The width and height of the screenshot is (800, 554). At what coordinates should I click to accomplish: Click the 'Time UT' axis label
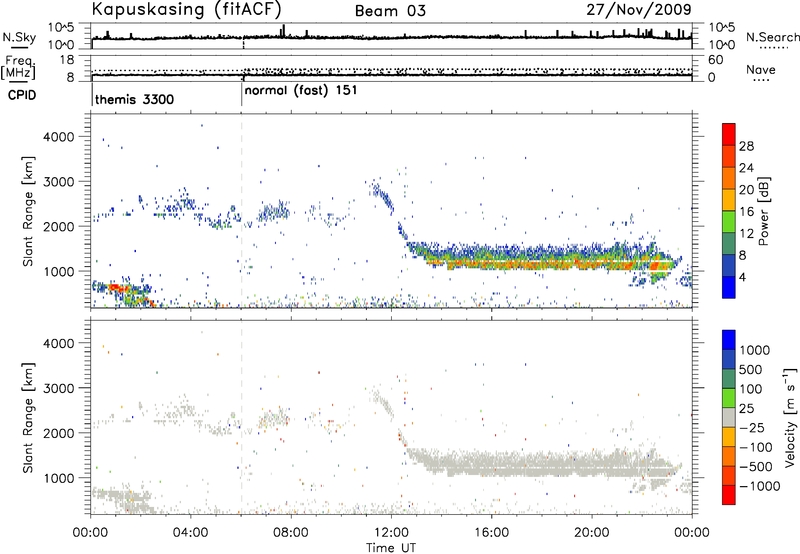pos(391,548)
